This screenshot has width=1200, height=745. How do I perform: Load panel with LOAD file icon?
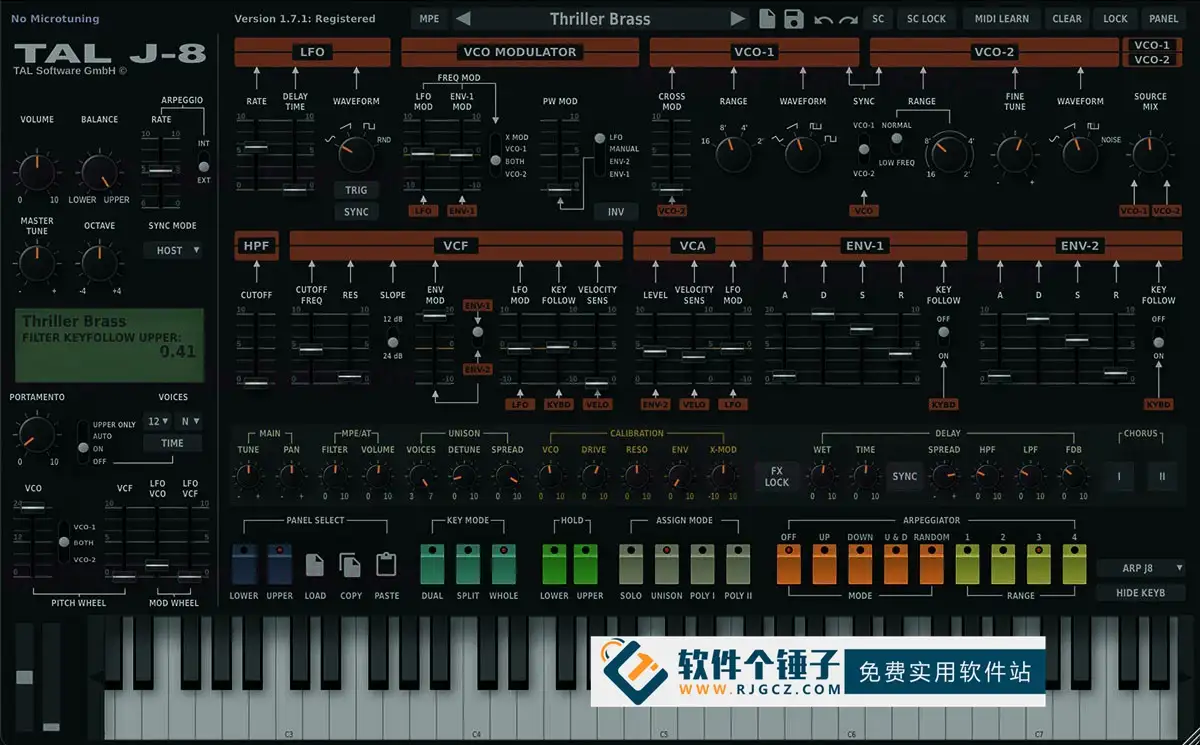315,565
